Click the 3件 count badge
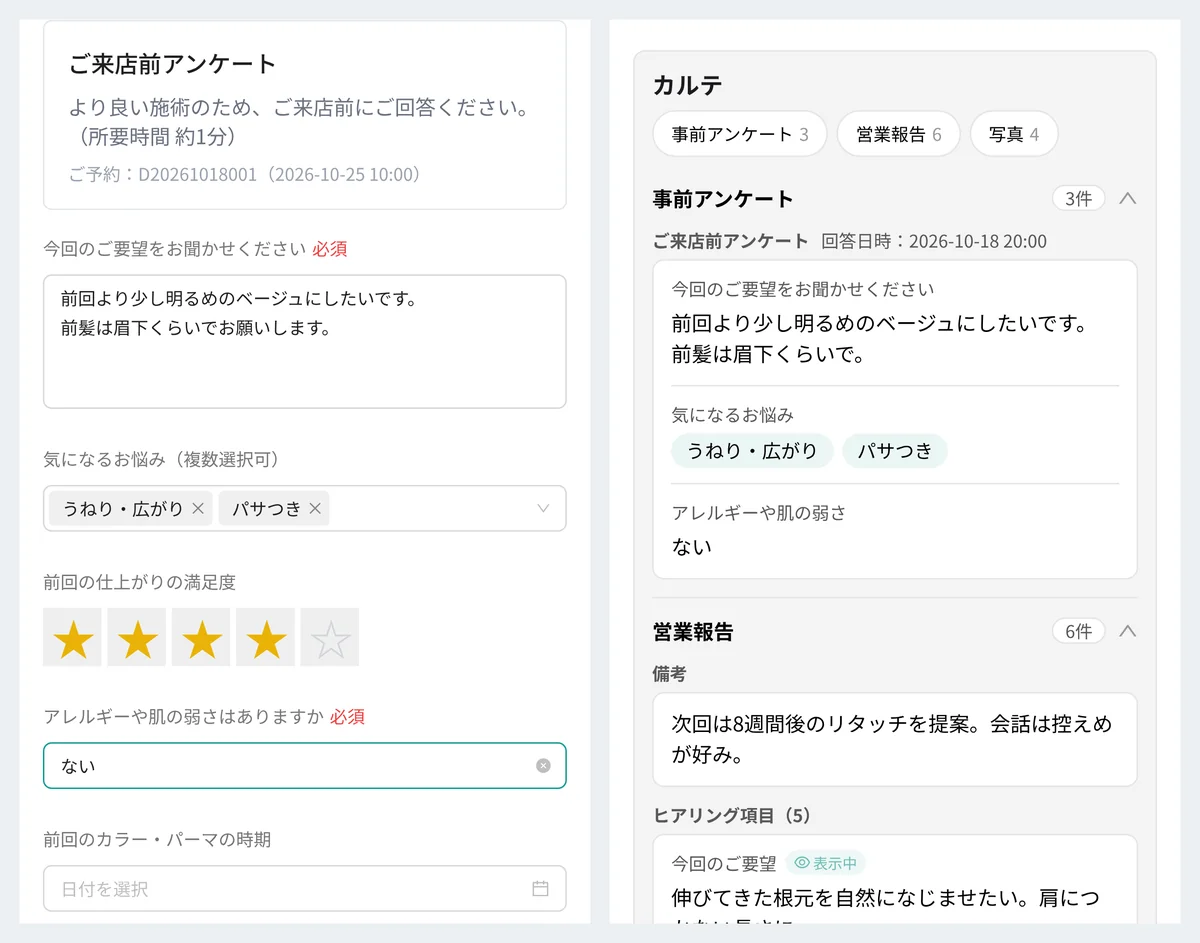The image size is (1200, 943). point(1078,198)
